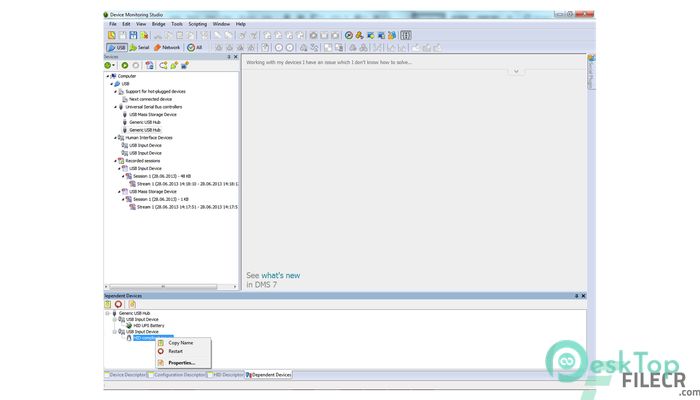
Task: Close the Devices panel
Action: pos(236,57)
